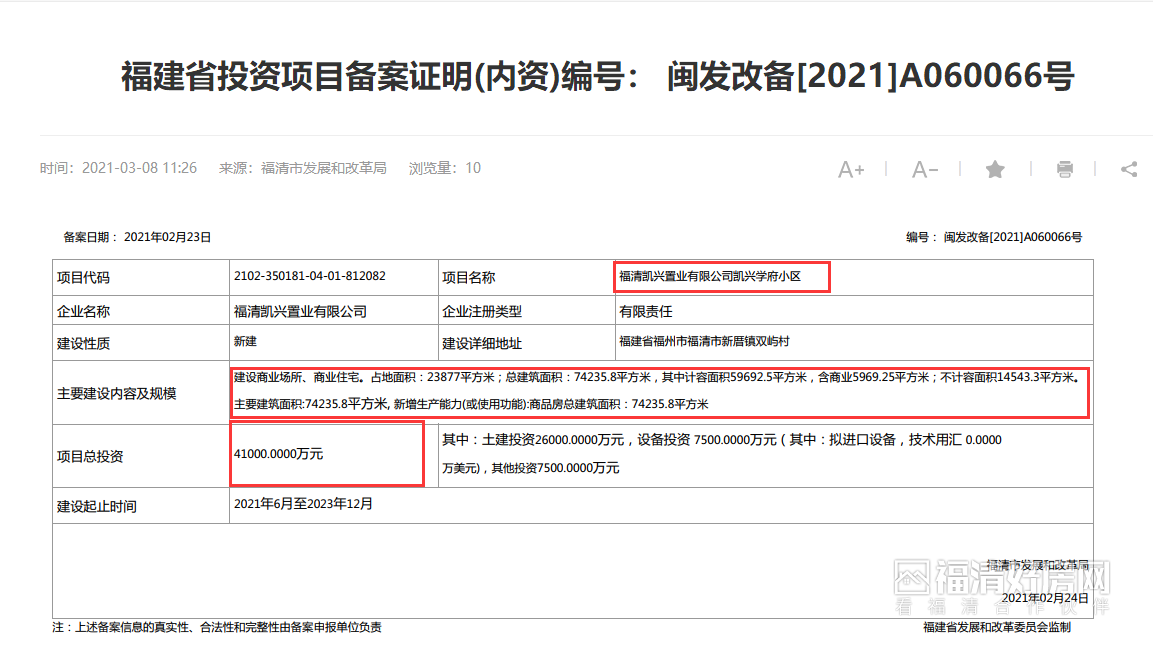Image resolution: width=1153 pixels, height=648 pixels.
Task: Select period 2021年6月至2023年12月
Action: click(303, 504)
